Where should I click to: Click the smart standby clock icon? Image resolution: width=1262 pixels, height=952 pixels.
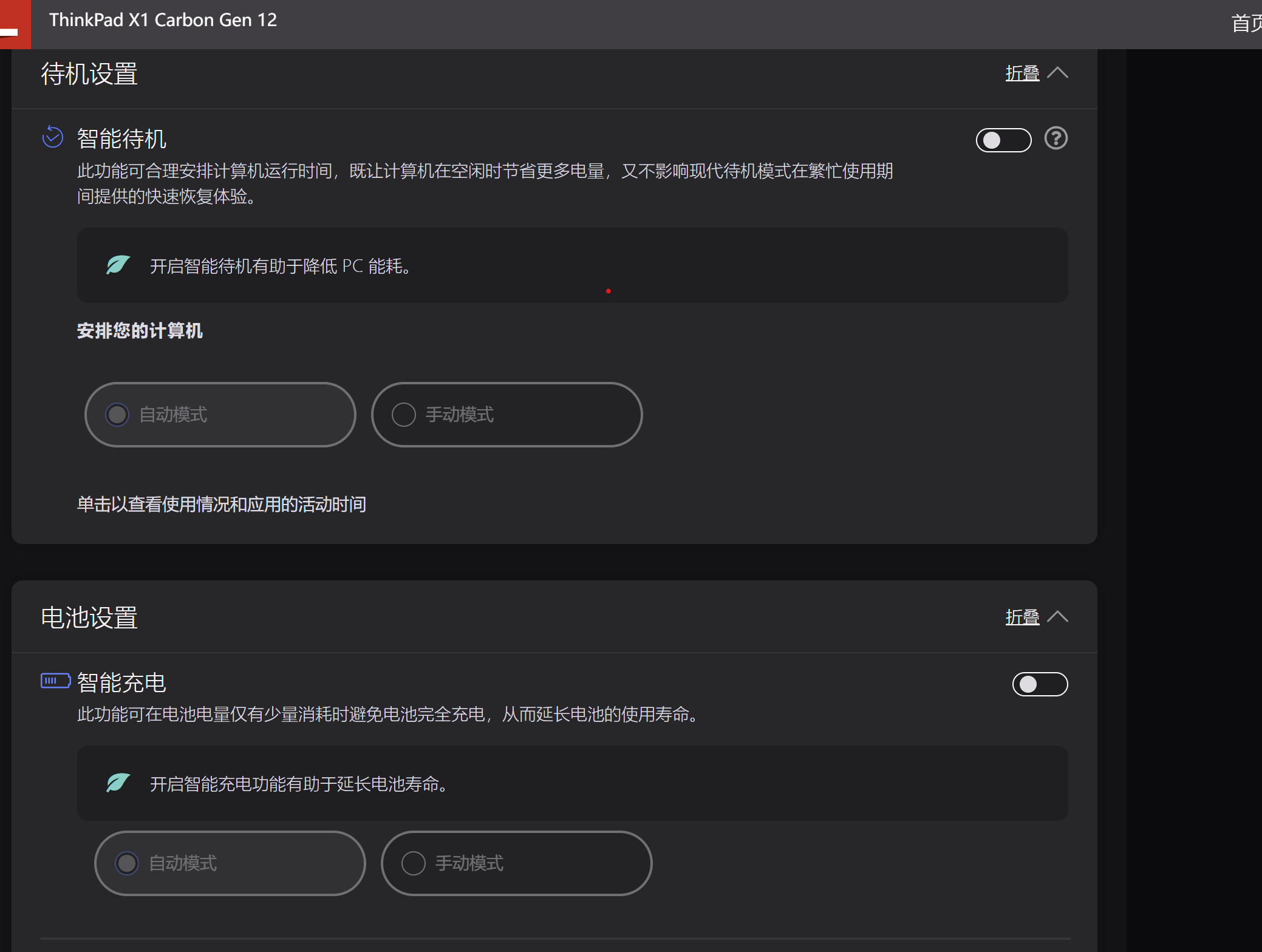click(x=53, y=137)
